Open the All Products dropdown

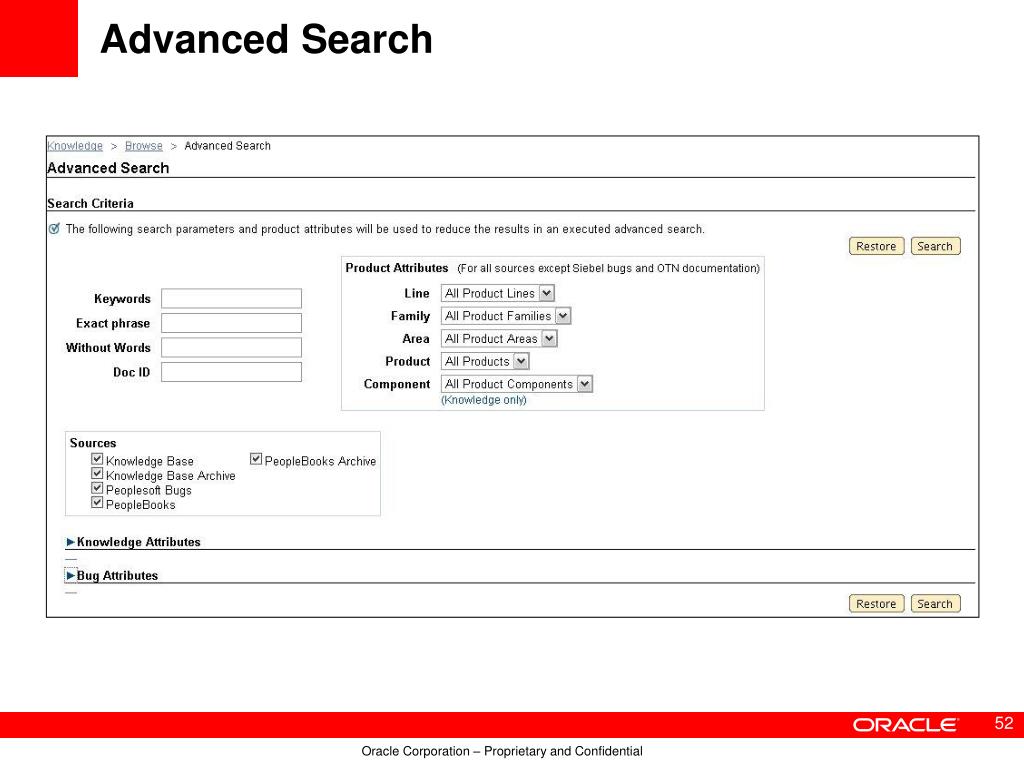pos(485,361)
